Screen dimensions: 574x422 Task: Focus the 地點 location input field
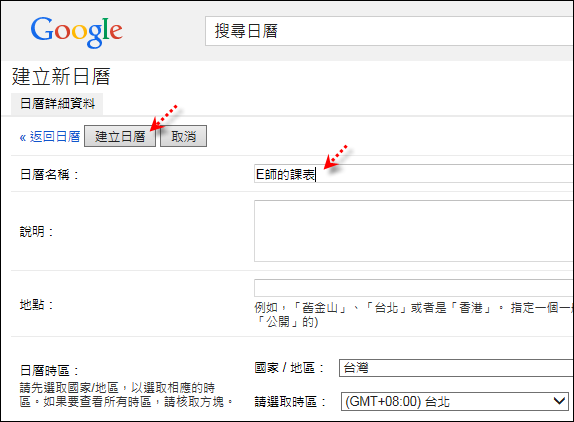pos(414,288)
